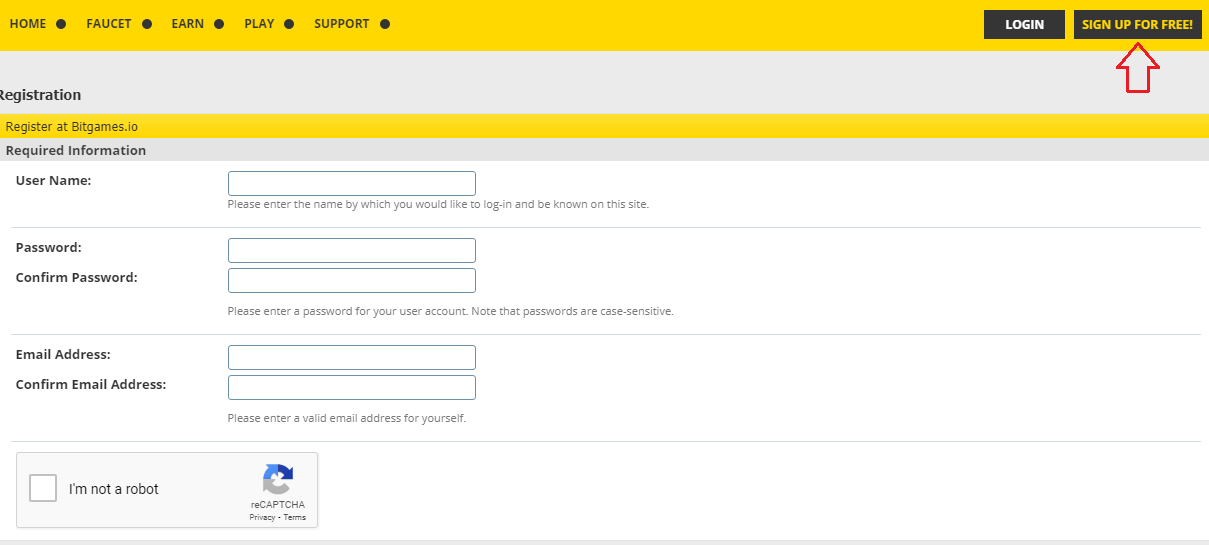Image resolution: width=1209 pixels, height=545 pixels.
Task: Click the Email Address text box
Action: 352,357
